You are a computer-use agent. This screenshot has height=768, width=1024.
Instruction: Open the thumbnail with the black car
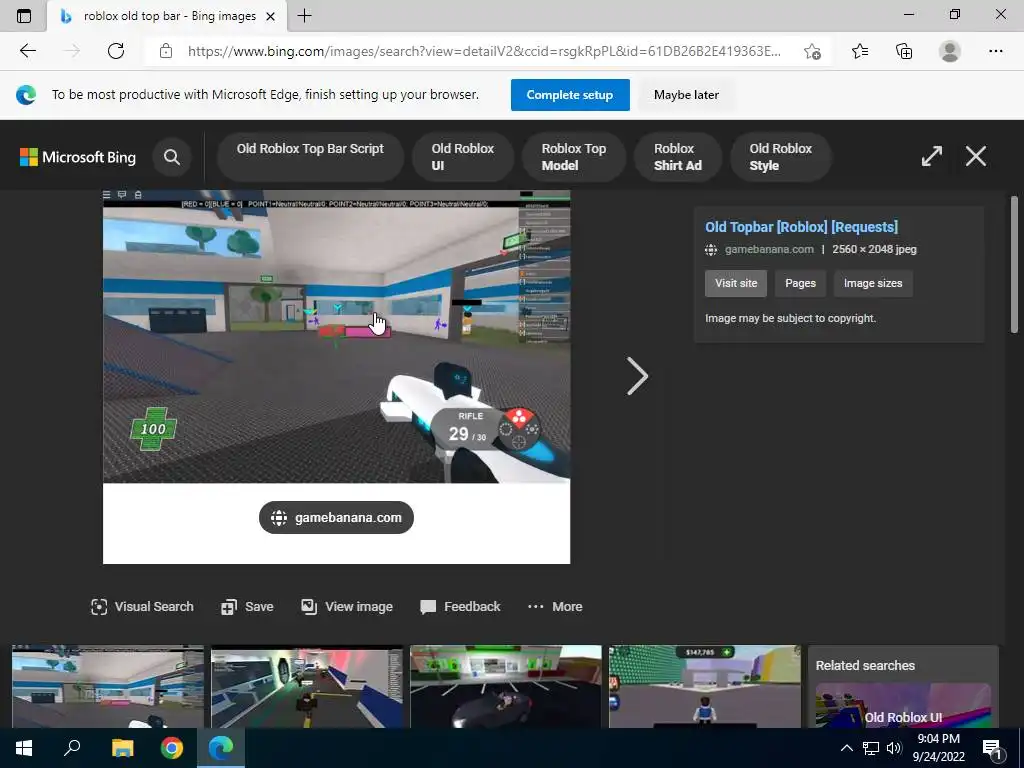505,686
